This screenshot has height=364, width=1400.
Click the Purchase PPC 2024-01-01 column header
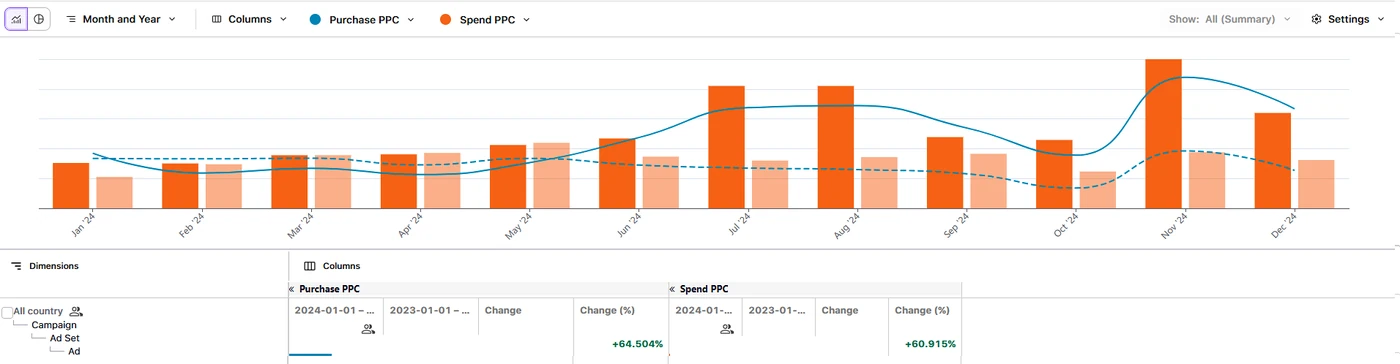coord(335,310)
